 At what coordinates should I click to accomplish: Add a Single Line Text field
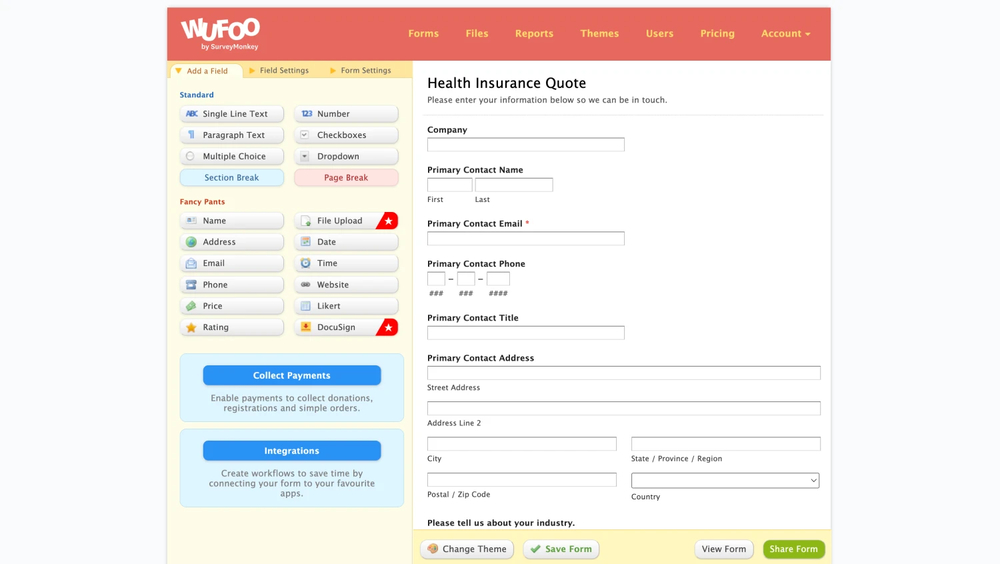[x=232, y=114]
